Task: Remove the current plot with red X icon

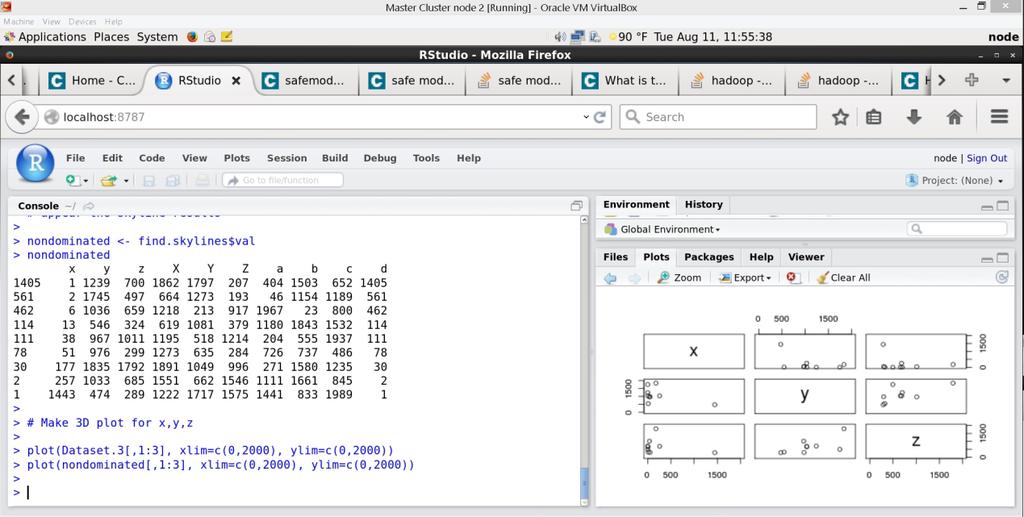Action: pos(793,277)
